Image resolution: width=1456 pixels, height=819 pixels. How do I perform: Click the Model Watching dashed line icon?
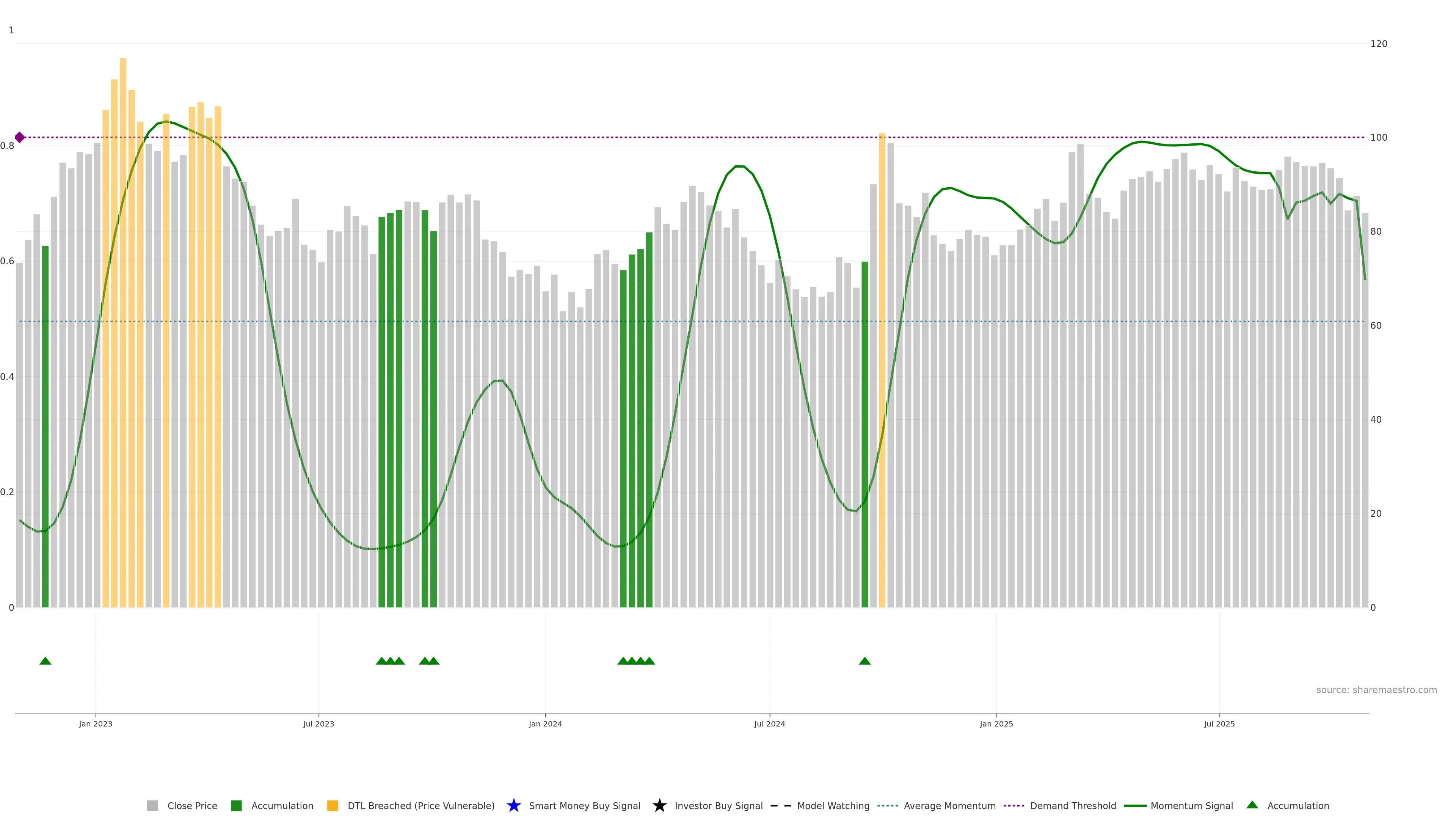(x=781, y=805)
